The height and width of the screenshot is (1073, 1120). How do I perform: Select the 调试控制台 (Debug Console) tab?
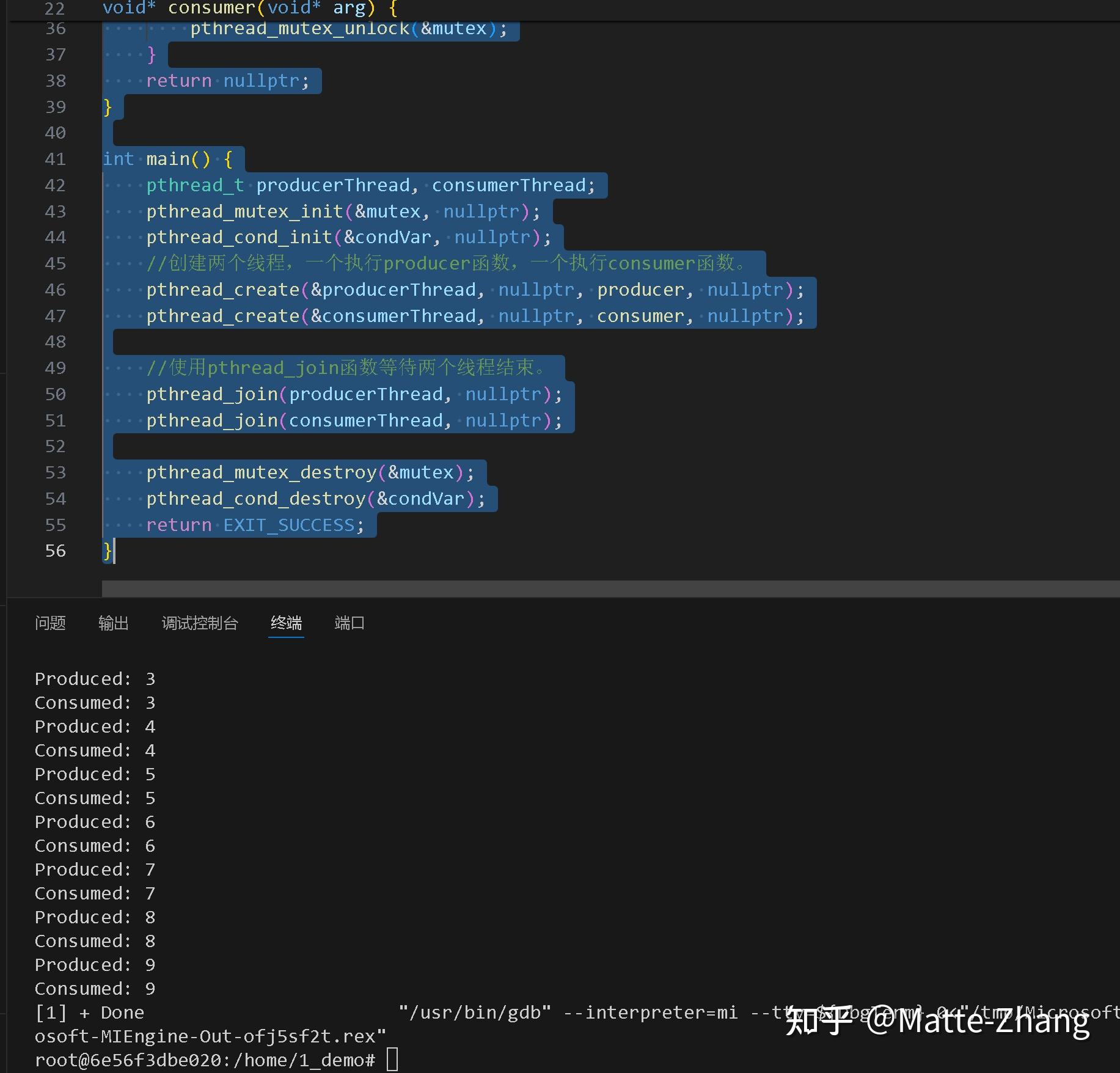coord(200,623)
